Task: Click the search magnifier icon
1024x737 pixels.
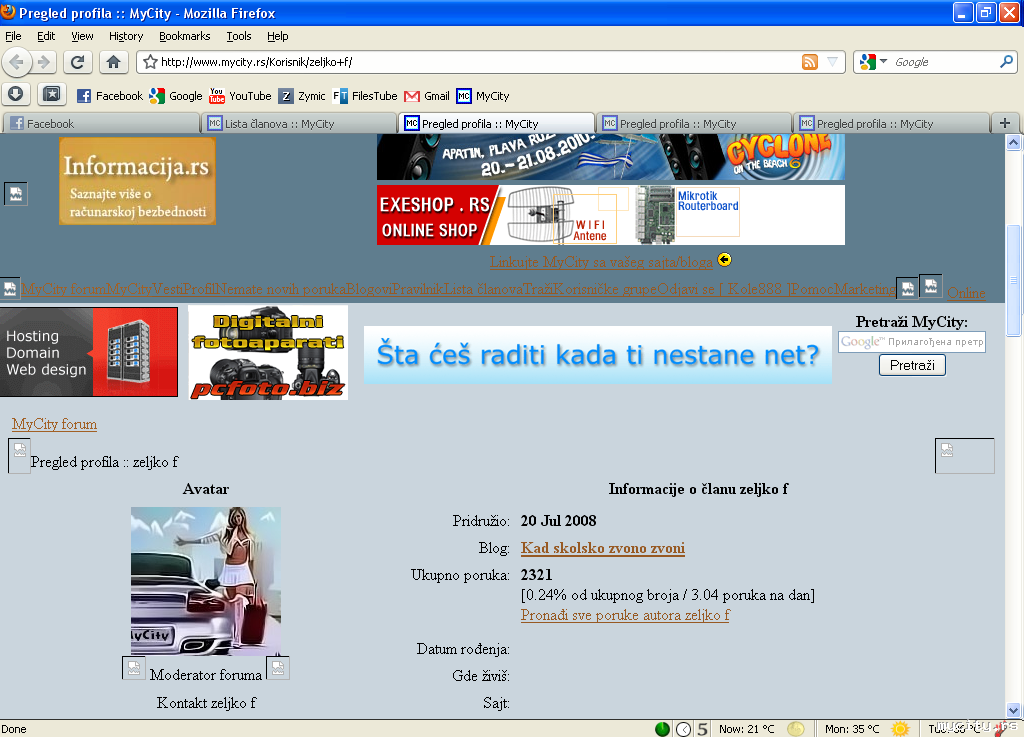Action: (x=1006, y=62)
